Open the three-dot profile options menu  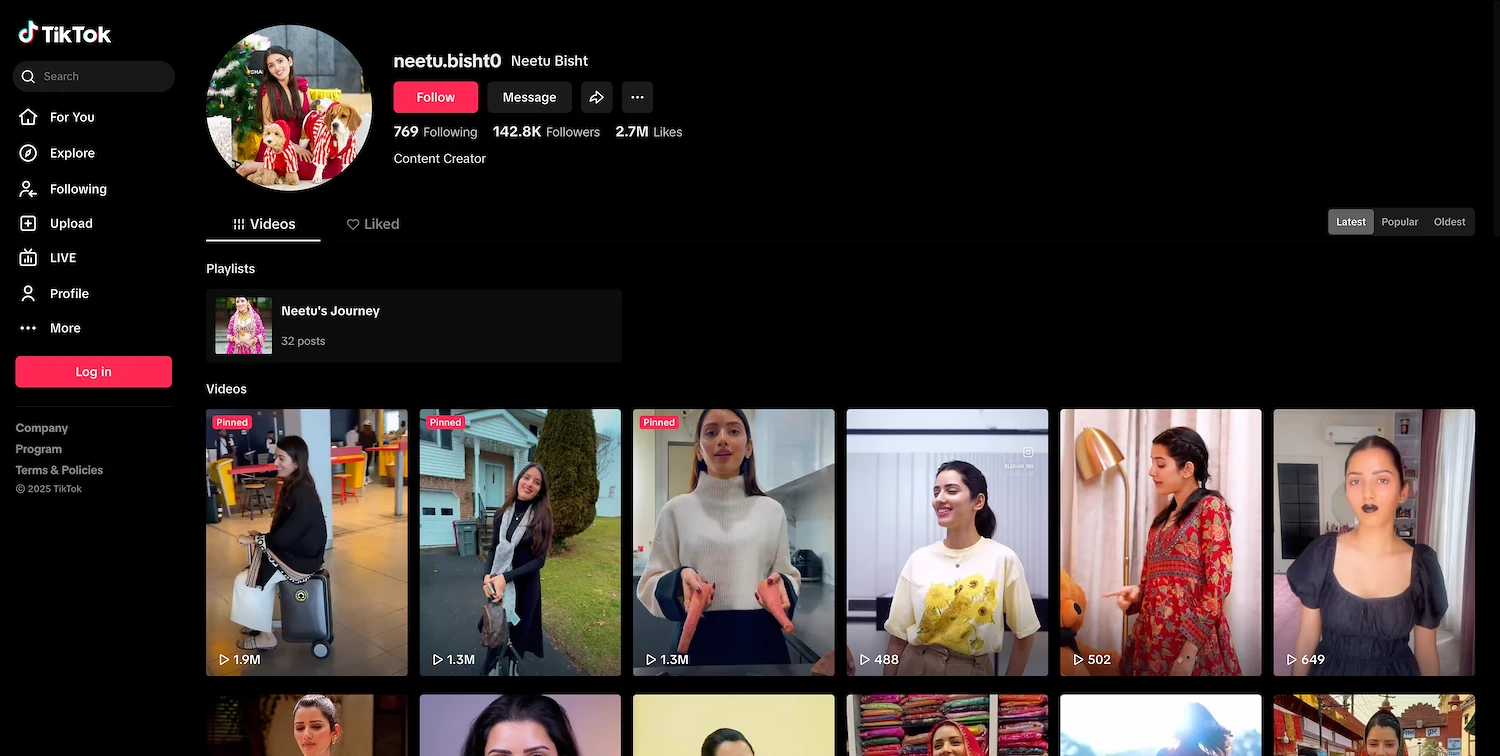point(637,97)
